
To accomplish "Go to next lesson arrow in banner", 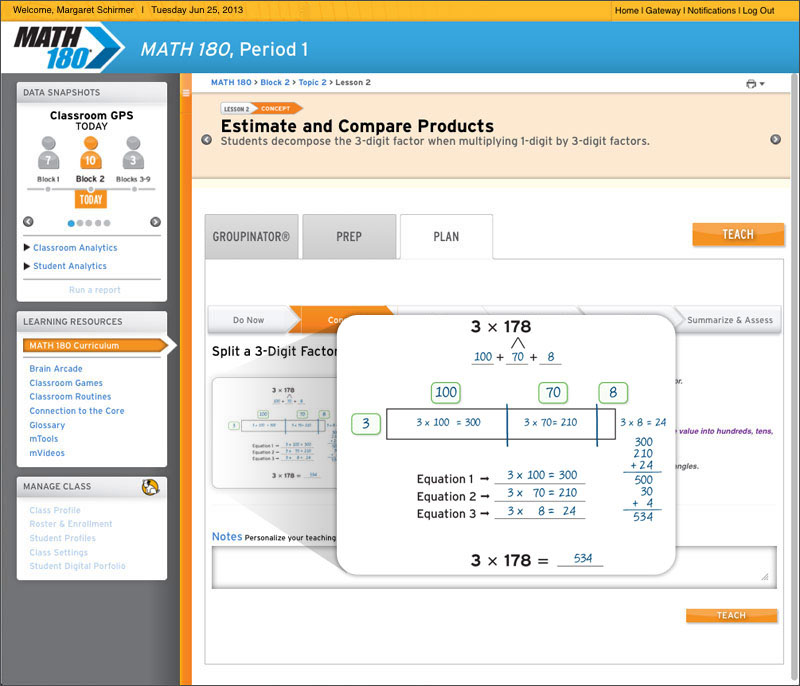I will [x=775, y=139].
